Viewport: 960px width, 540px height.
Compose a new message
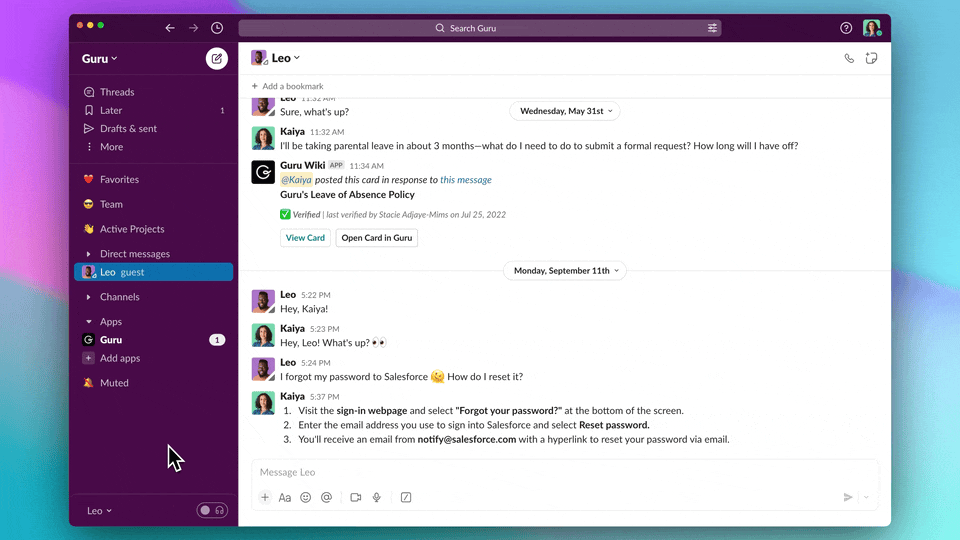click(217, 59)
